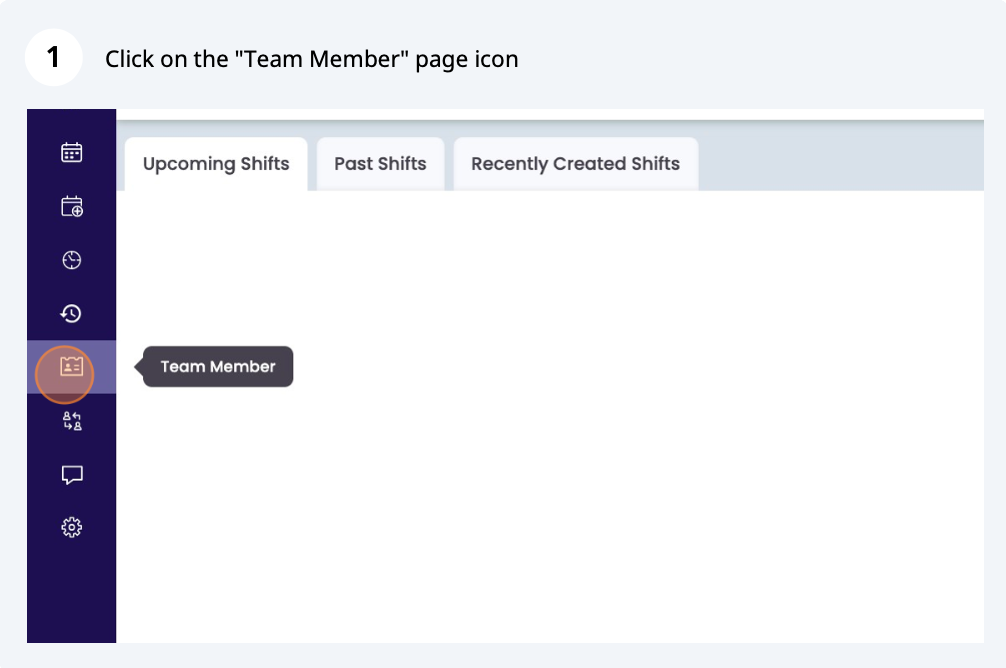
Task: Click the Team Member ID card icon
Action: (71, 367)
